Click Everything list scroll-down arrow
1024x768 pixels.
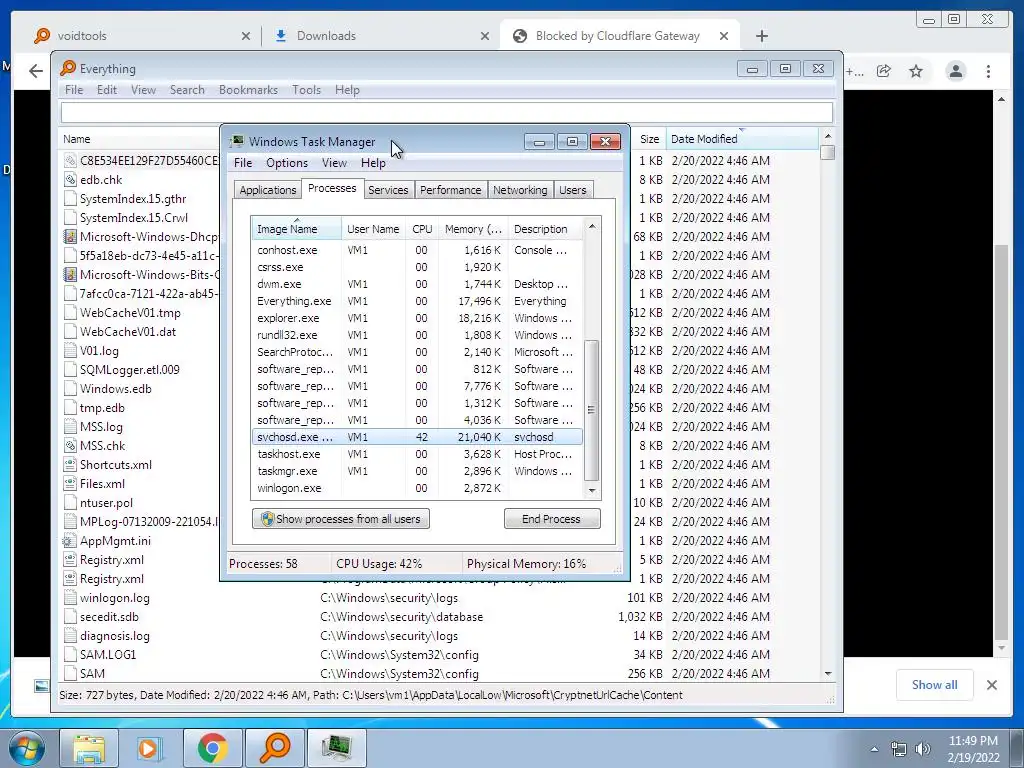point(828,673)
